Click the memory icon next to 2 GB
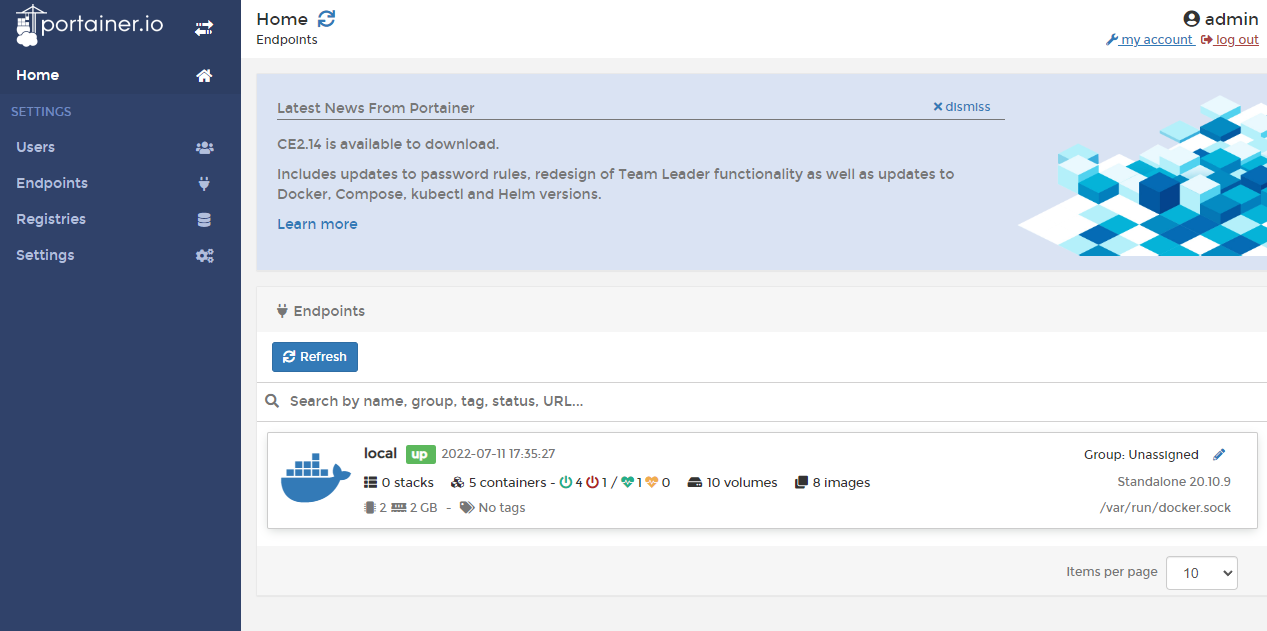 [398, 508]
